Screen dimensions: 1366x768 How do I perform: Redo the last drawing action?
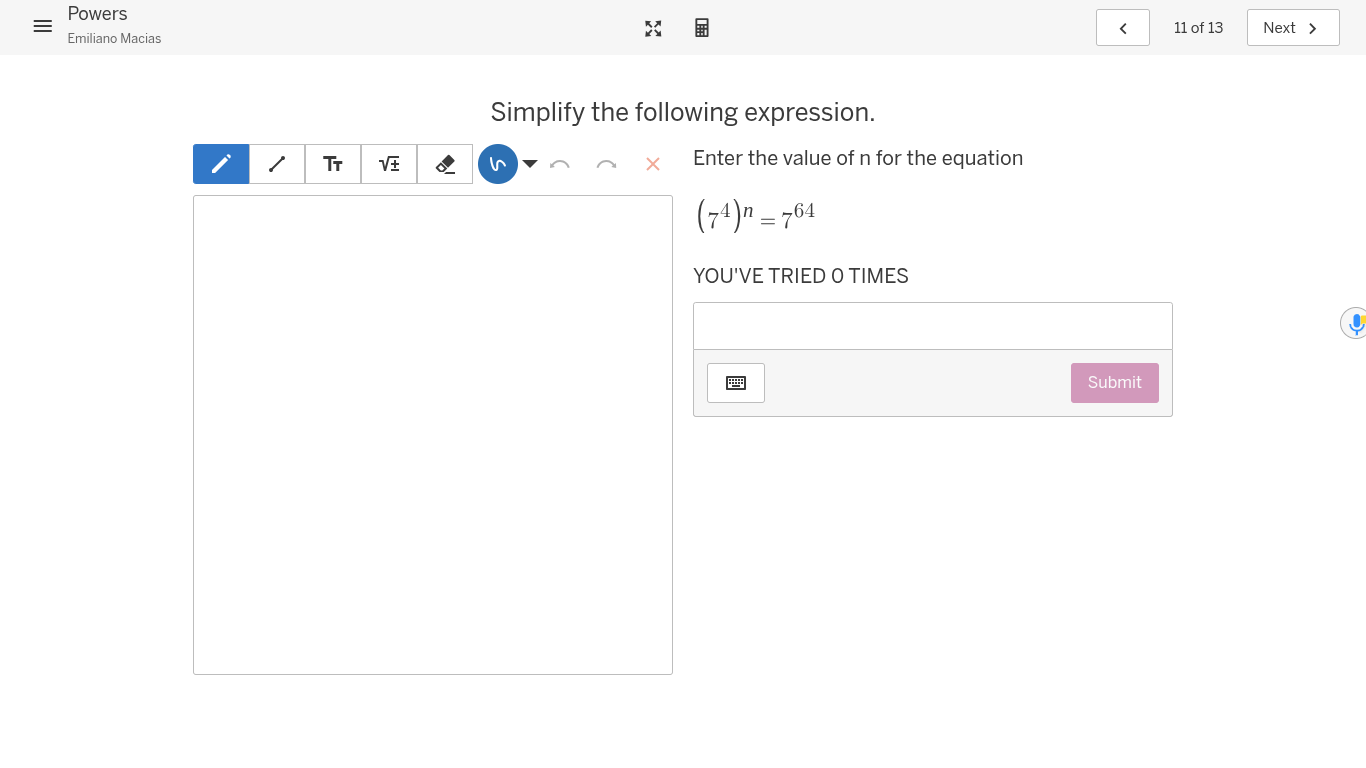point(606,164)
